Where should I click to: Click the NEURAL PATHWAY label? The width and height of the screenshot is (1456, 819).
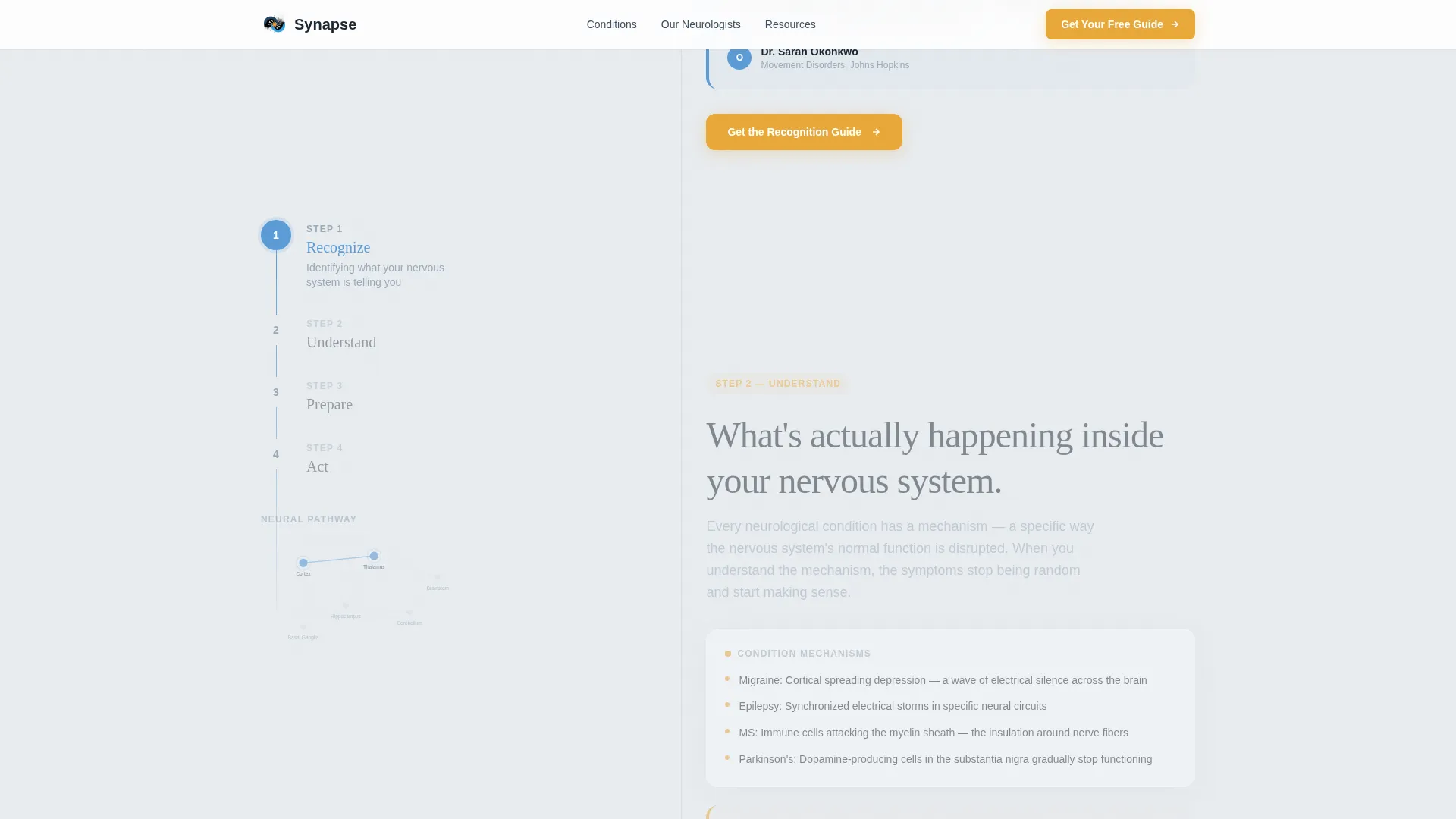309,519
